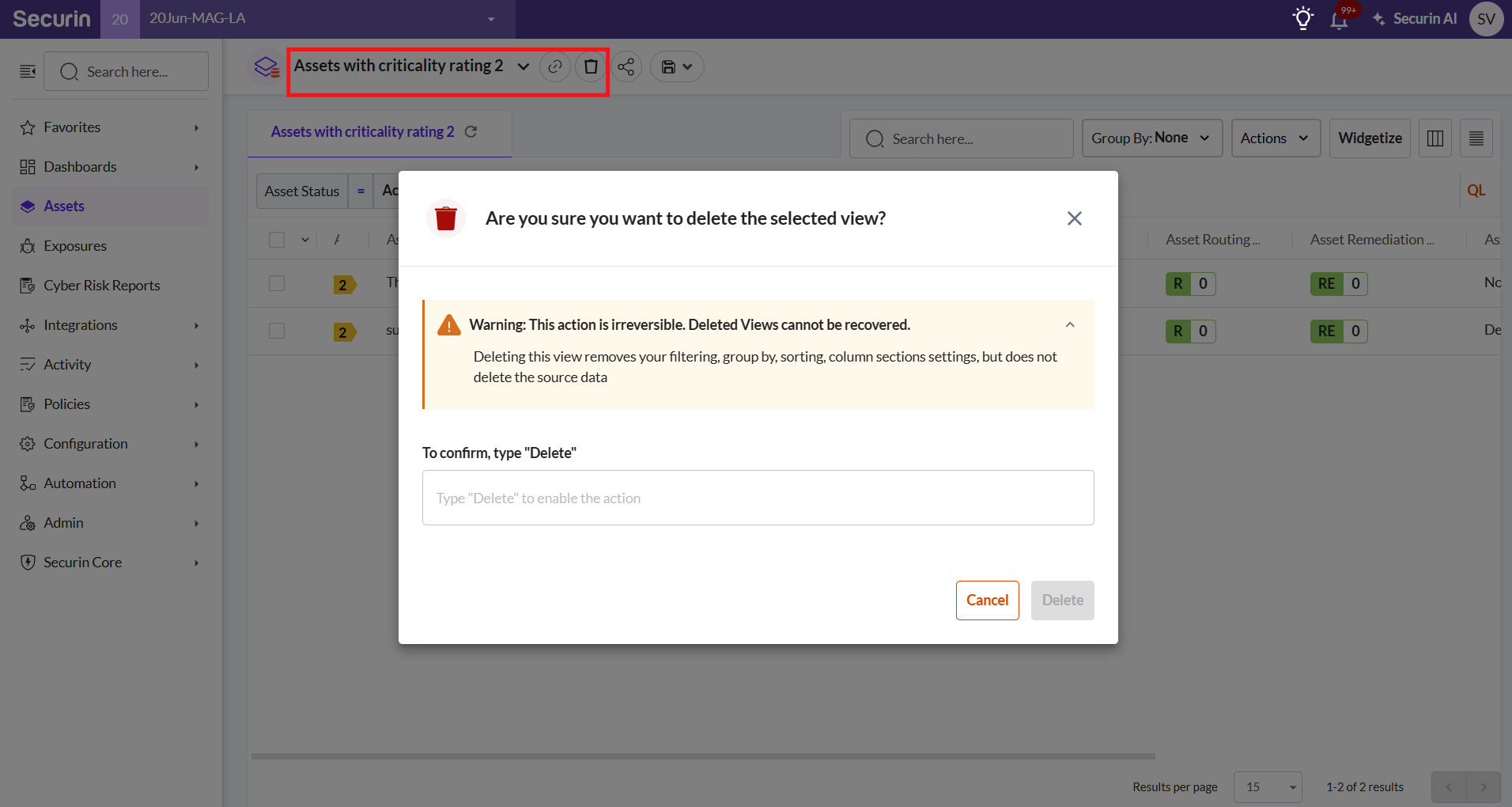Open the share view icon
Screen dimensions: 1512x807
coord(626,66)
